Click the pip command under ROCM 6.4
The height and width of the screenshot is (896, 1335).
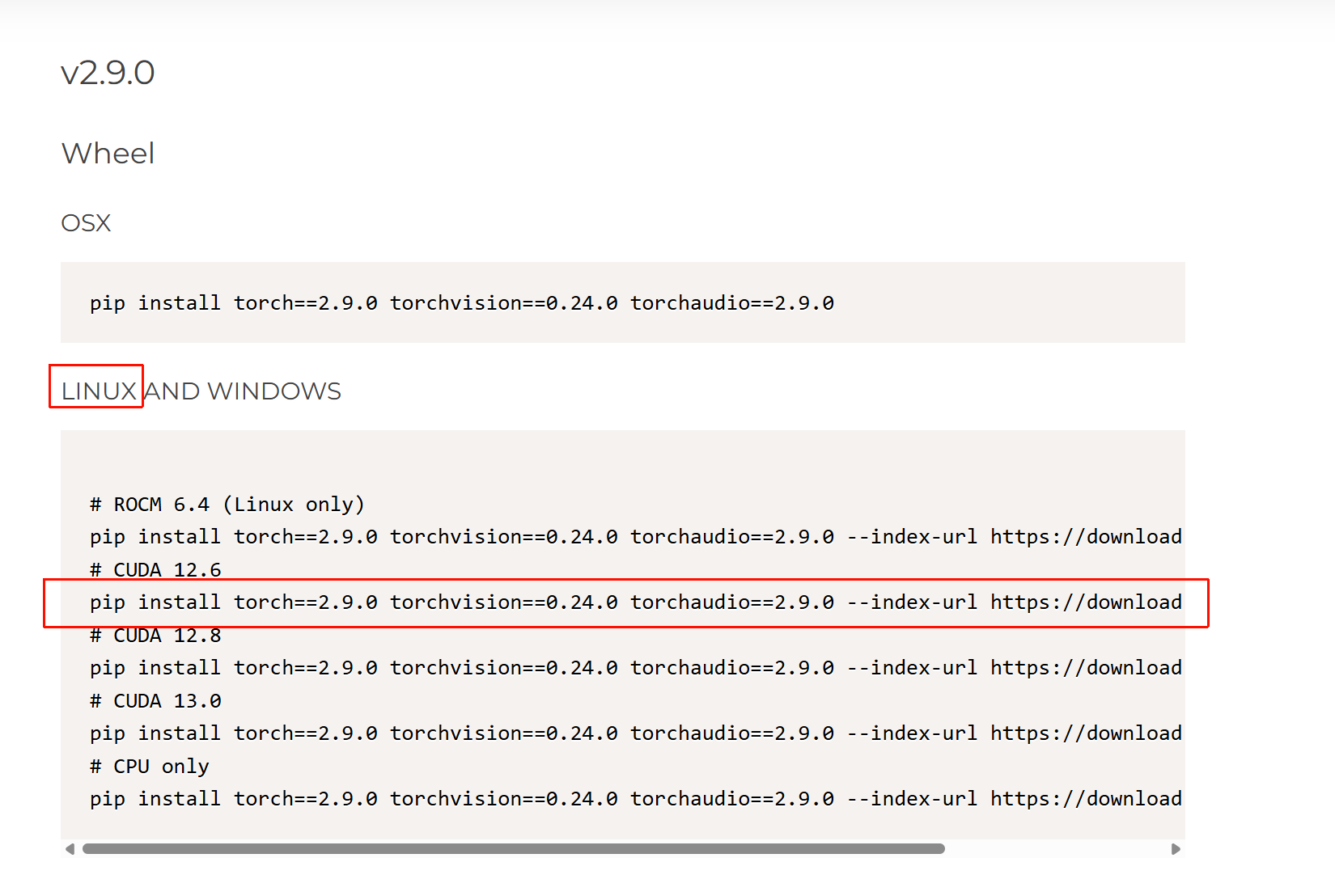point(636,537)
